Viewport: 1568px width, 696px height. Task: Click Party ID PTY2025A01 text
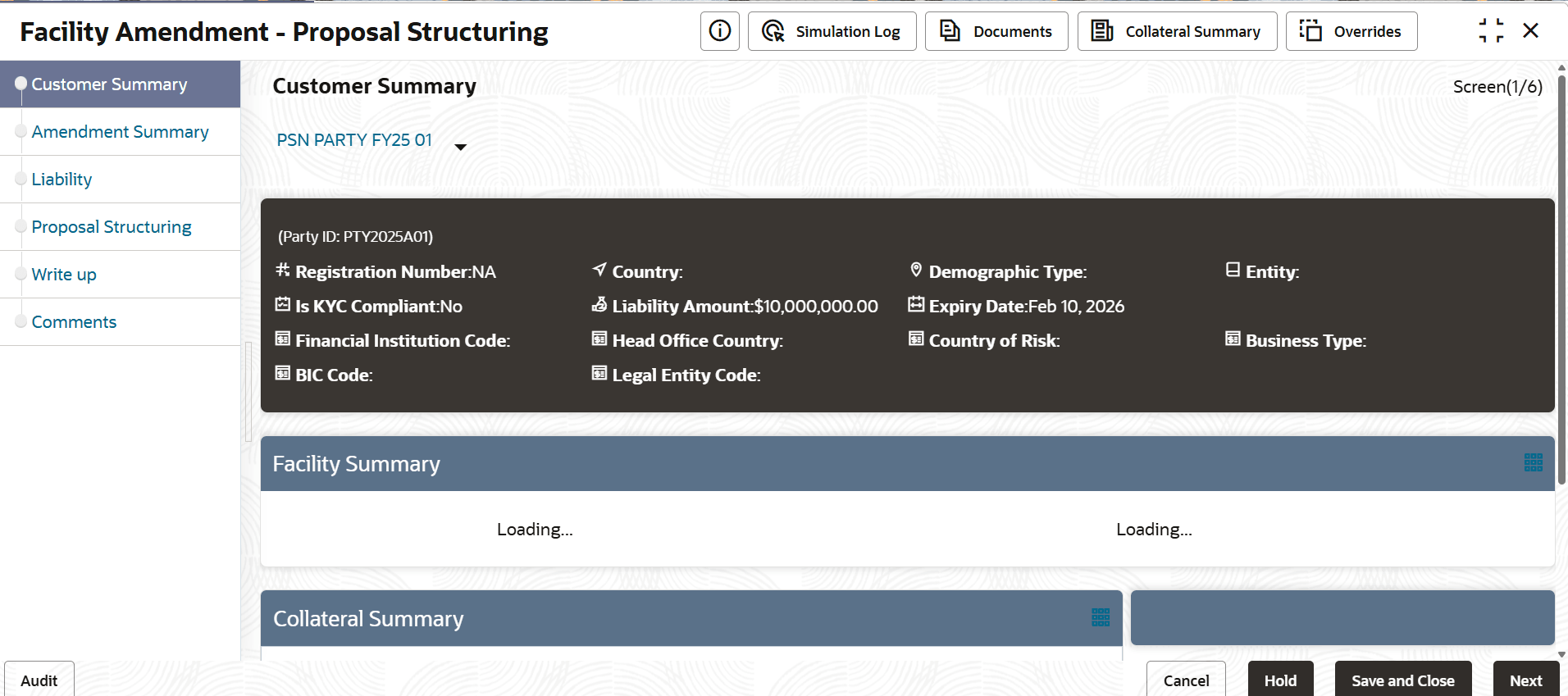pyautogui.click(x=355, y=236)
